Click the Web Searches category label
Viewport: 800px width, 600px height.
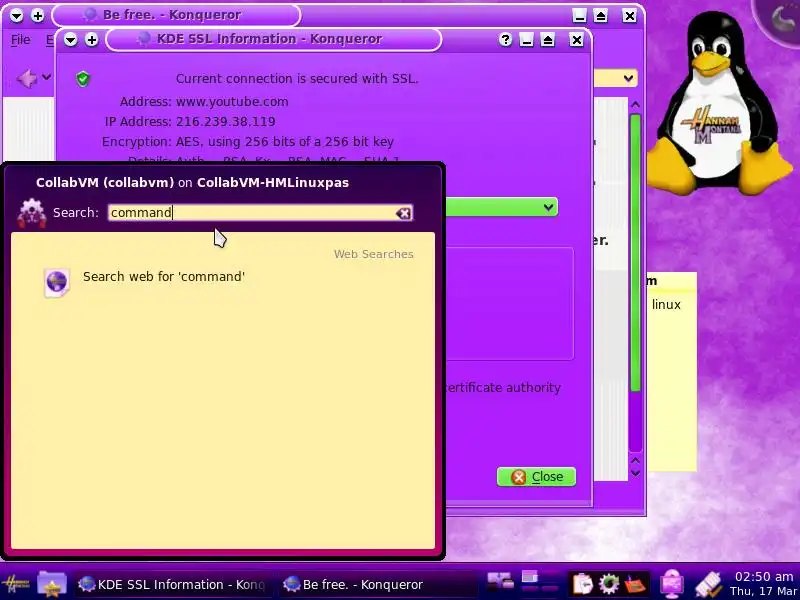(373, 254)
